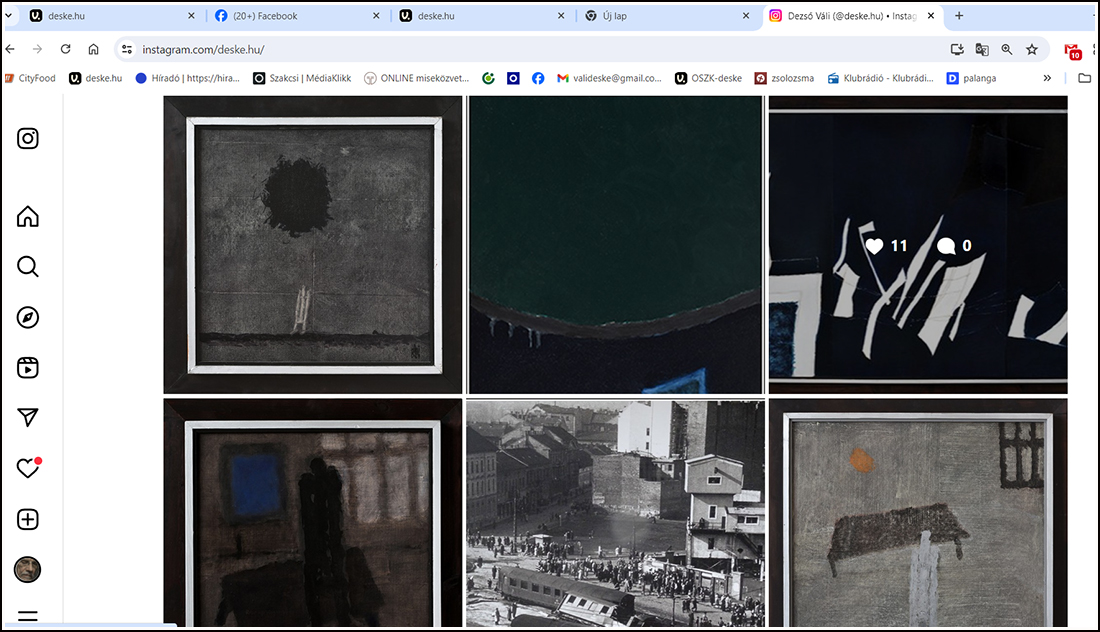Open profile avatar in sidebar
The height and width of the screenshot is (632, 1100).
click(27, 569)
